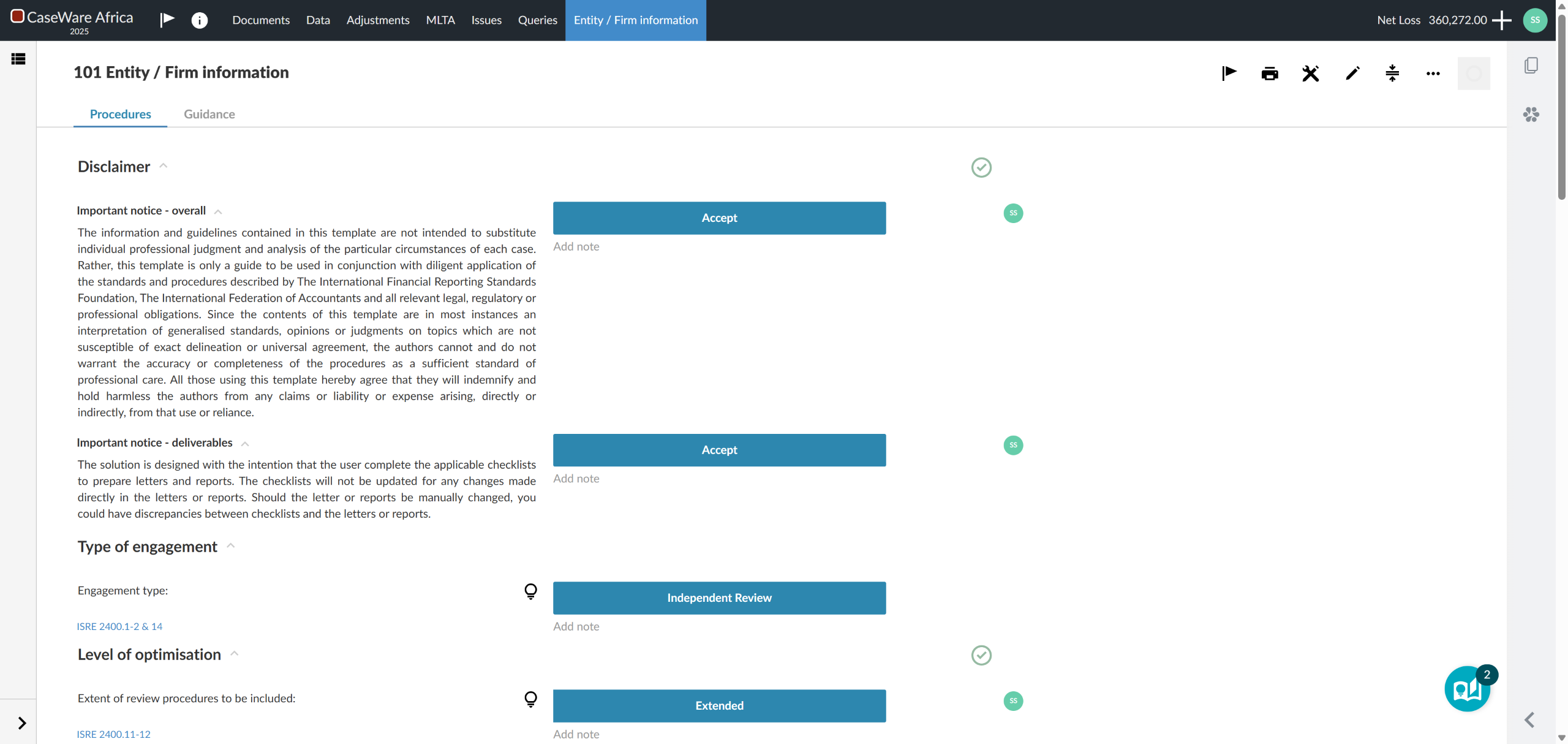Open the hamburger list menu icon
1568x744 pixels.
pos(18,59)
